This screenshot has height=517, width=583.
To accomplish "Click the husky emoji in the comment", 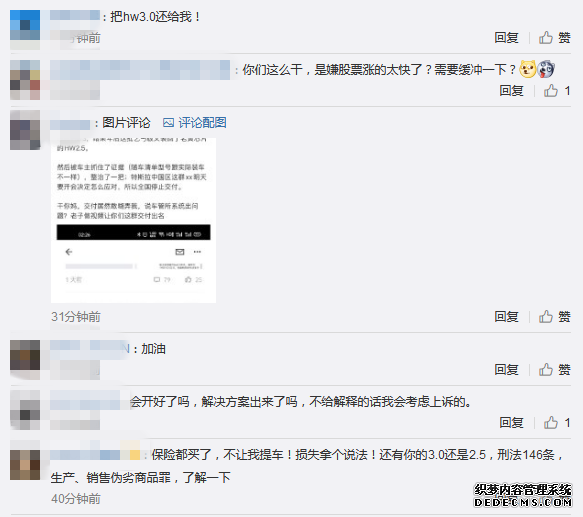I will 546,69.
